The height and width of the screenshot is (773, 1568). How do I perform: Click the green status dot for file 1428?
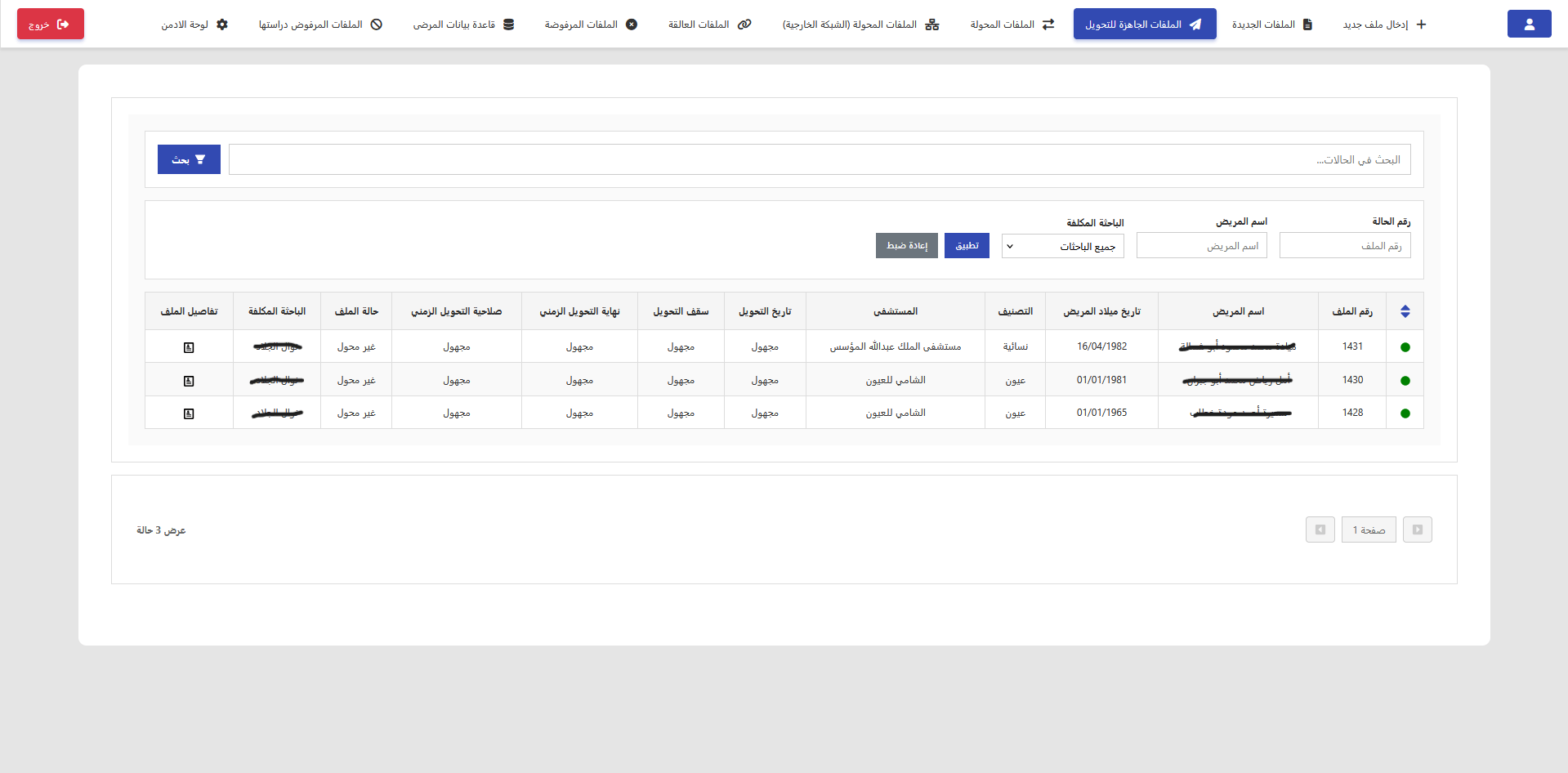pos(1405,413)
